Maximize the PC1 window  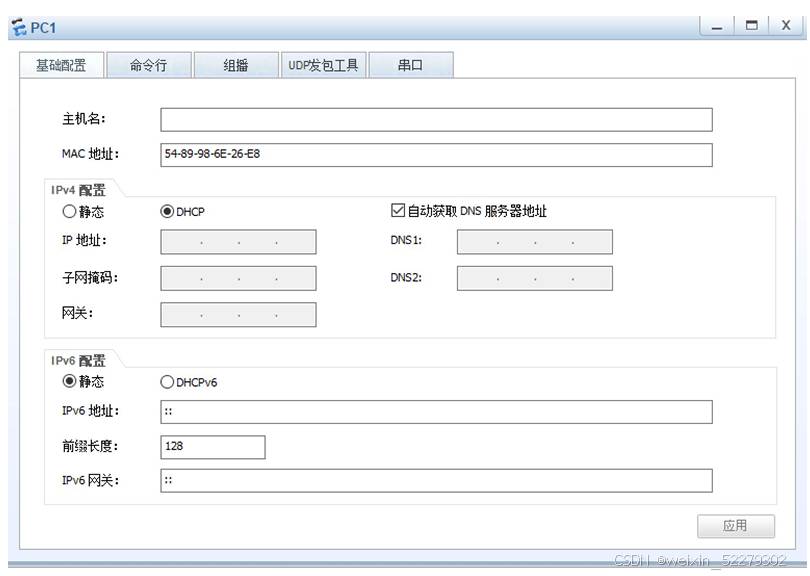[x=752, y=25]
